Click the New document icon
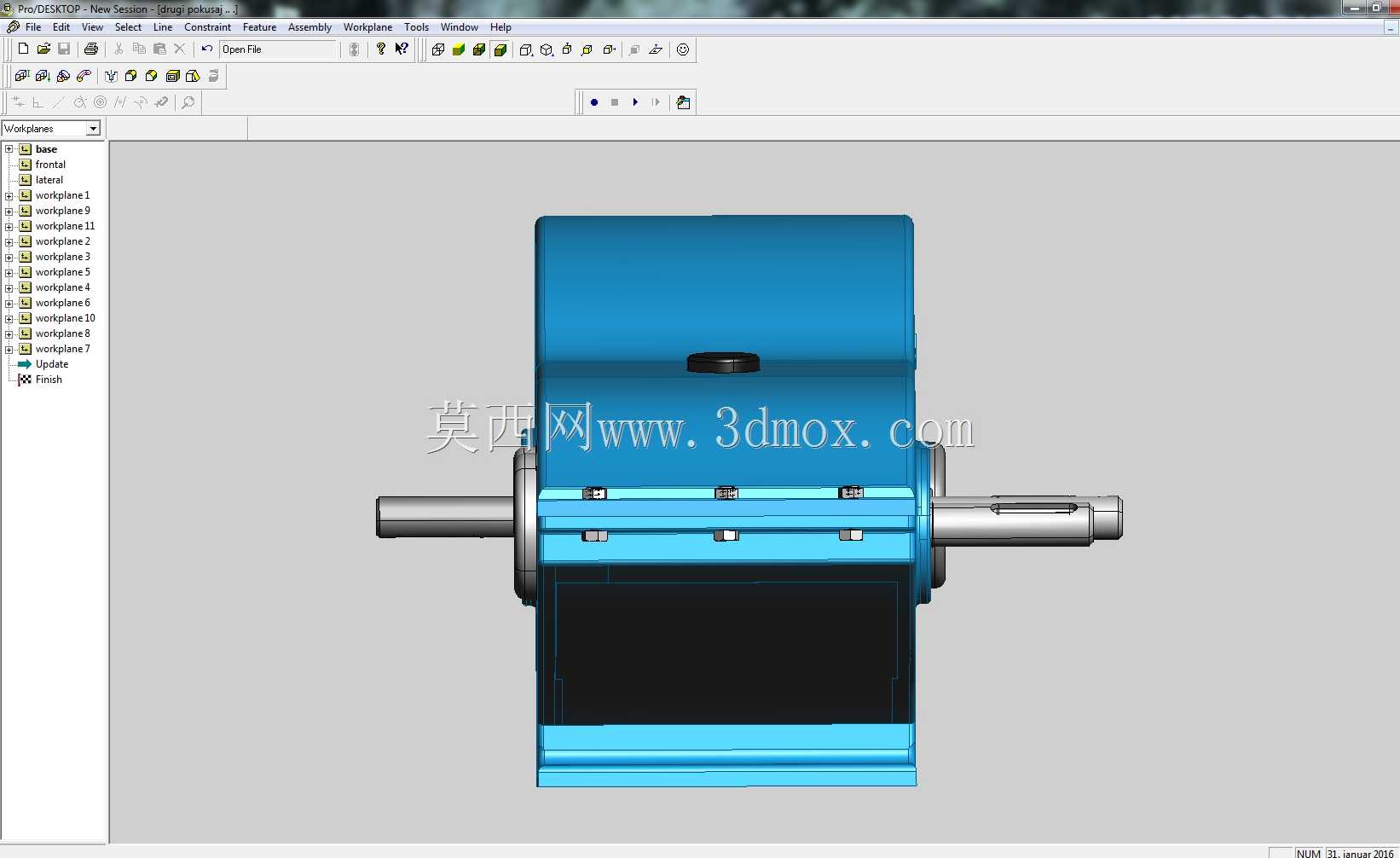Screen dimensions: 1400x858 (x=23, y=49)
